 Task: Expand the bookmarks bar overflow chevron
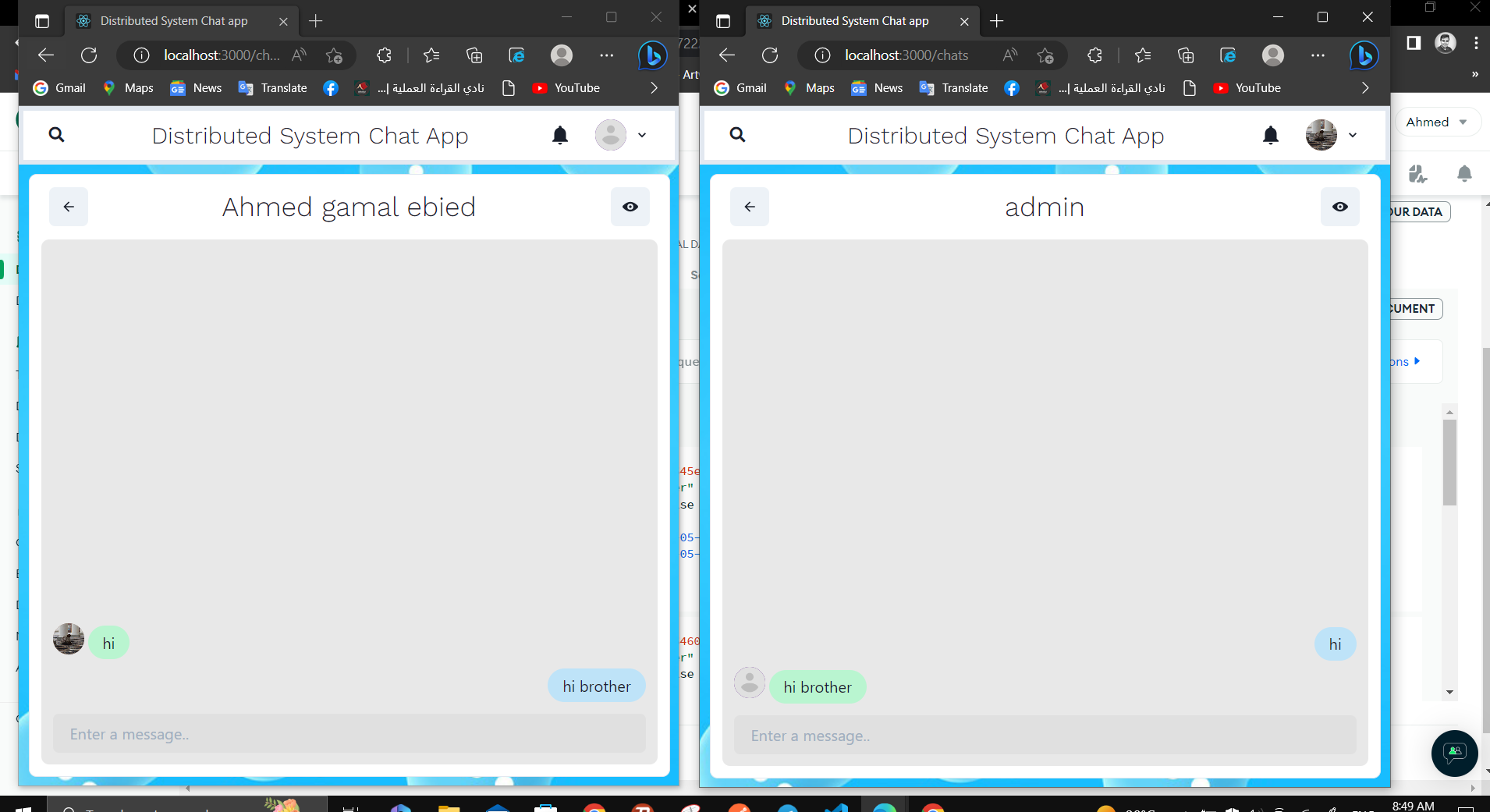click(1364, 88)
